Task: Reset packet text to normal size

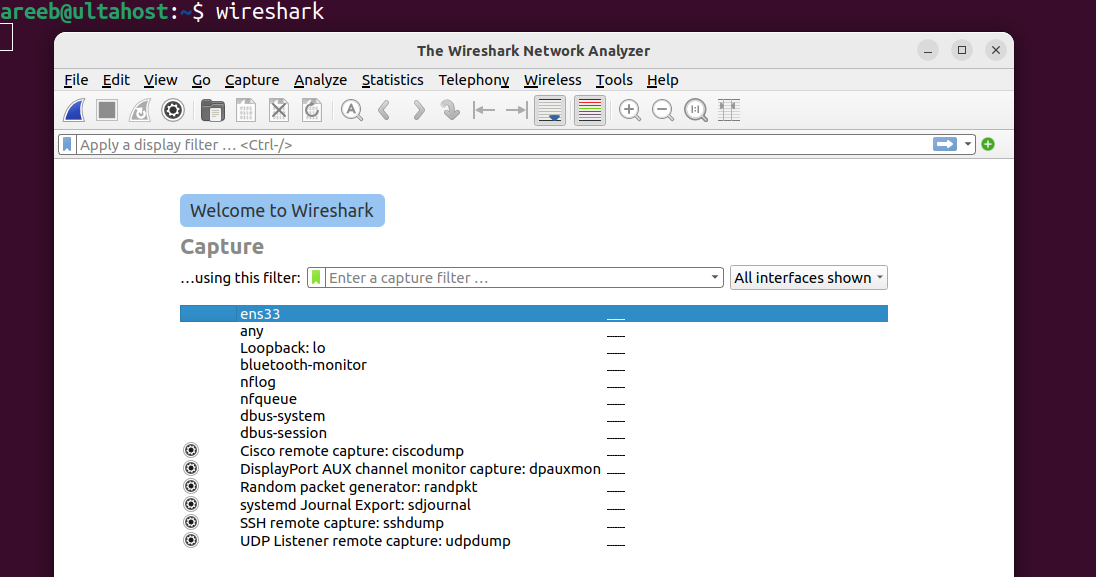Action: 695,111
